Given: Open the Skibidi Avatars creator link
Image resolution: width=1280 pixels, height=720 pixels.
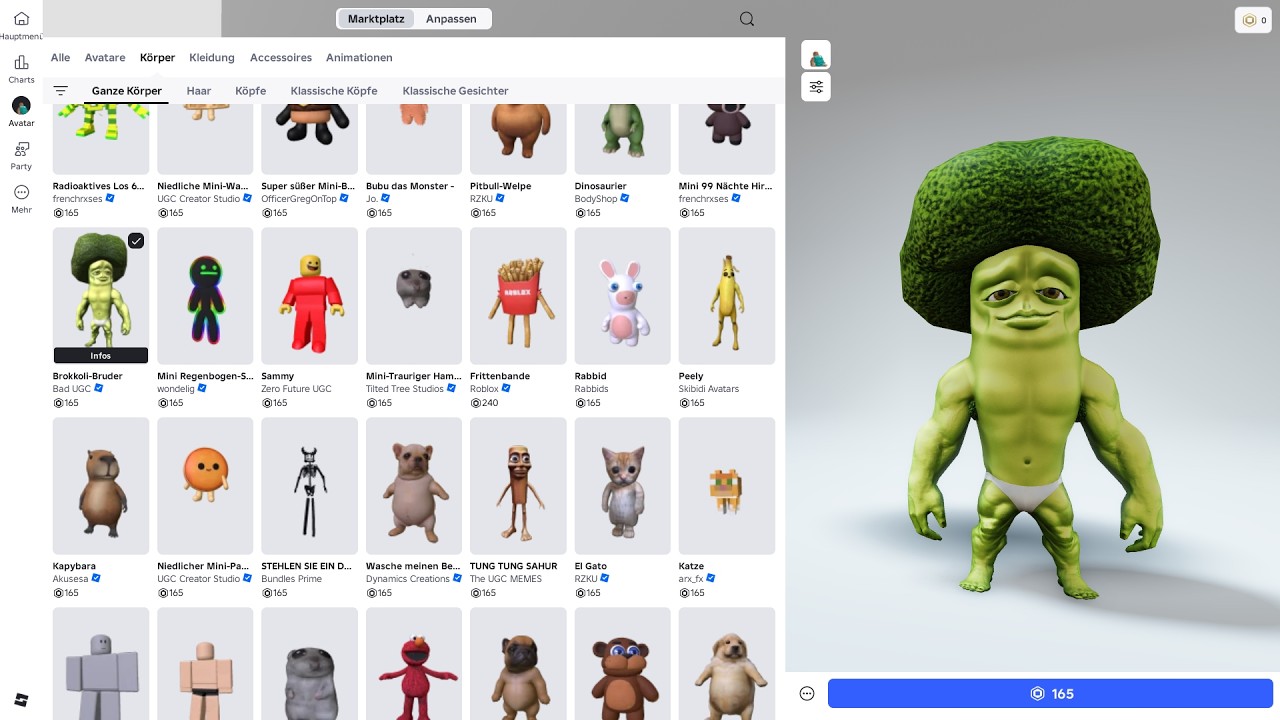Looking at the screenshot, I should tap(709, 389).
